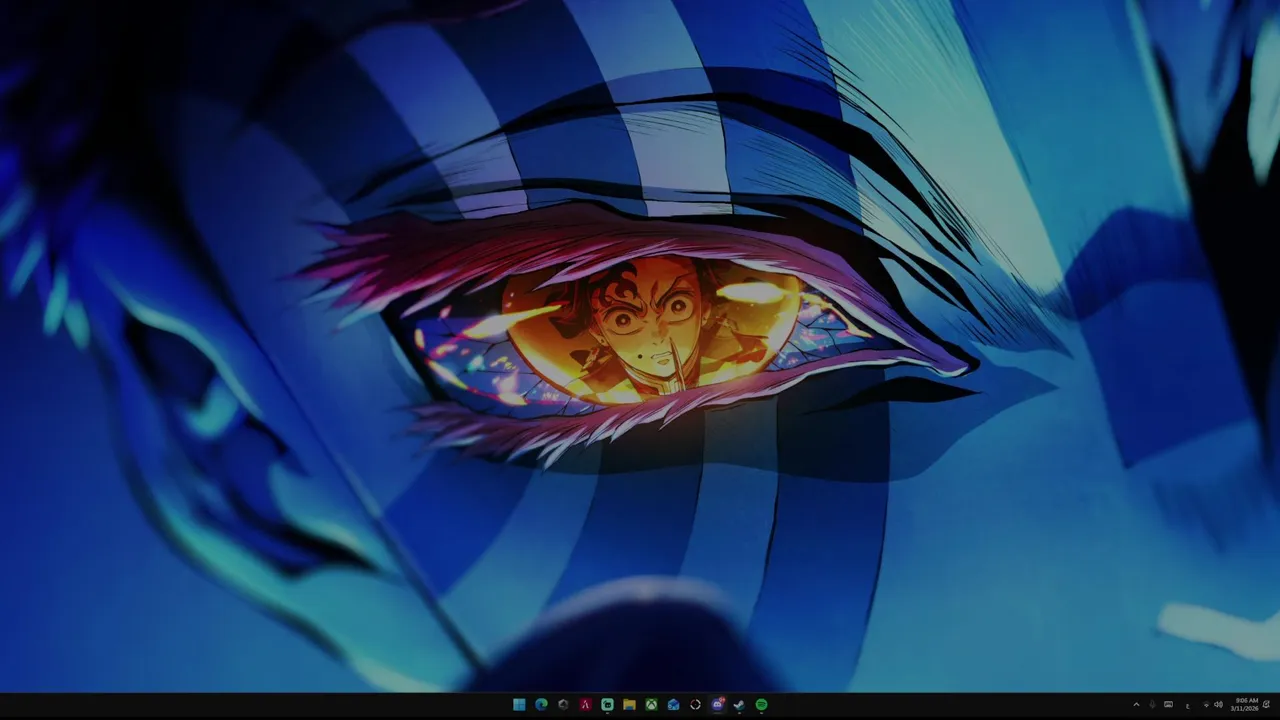The width and height of the screenshot is (1280, 720).
Task: Open the volume speaker tray icon
Action: tap(1218, 704)
